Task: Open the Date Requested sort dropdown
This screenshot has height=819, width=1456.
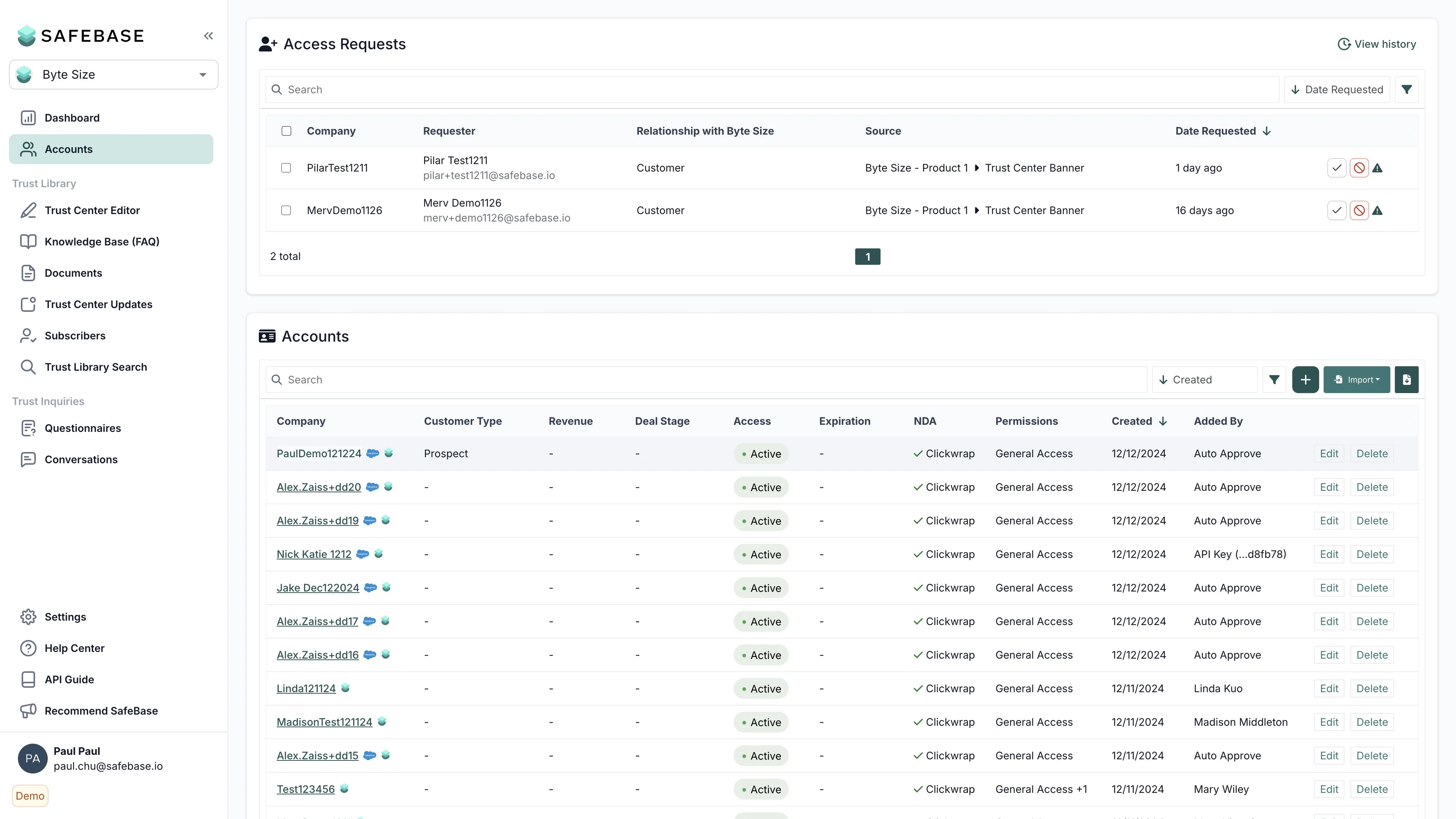Action: point(1337,89)
